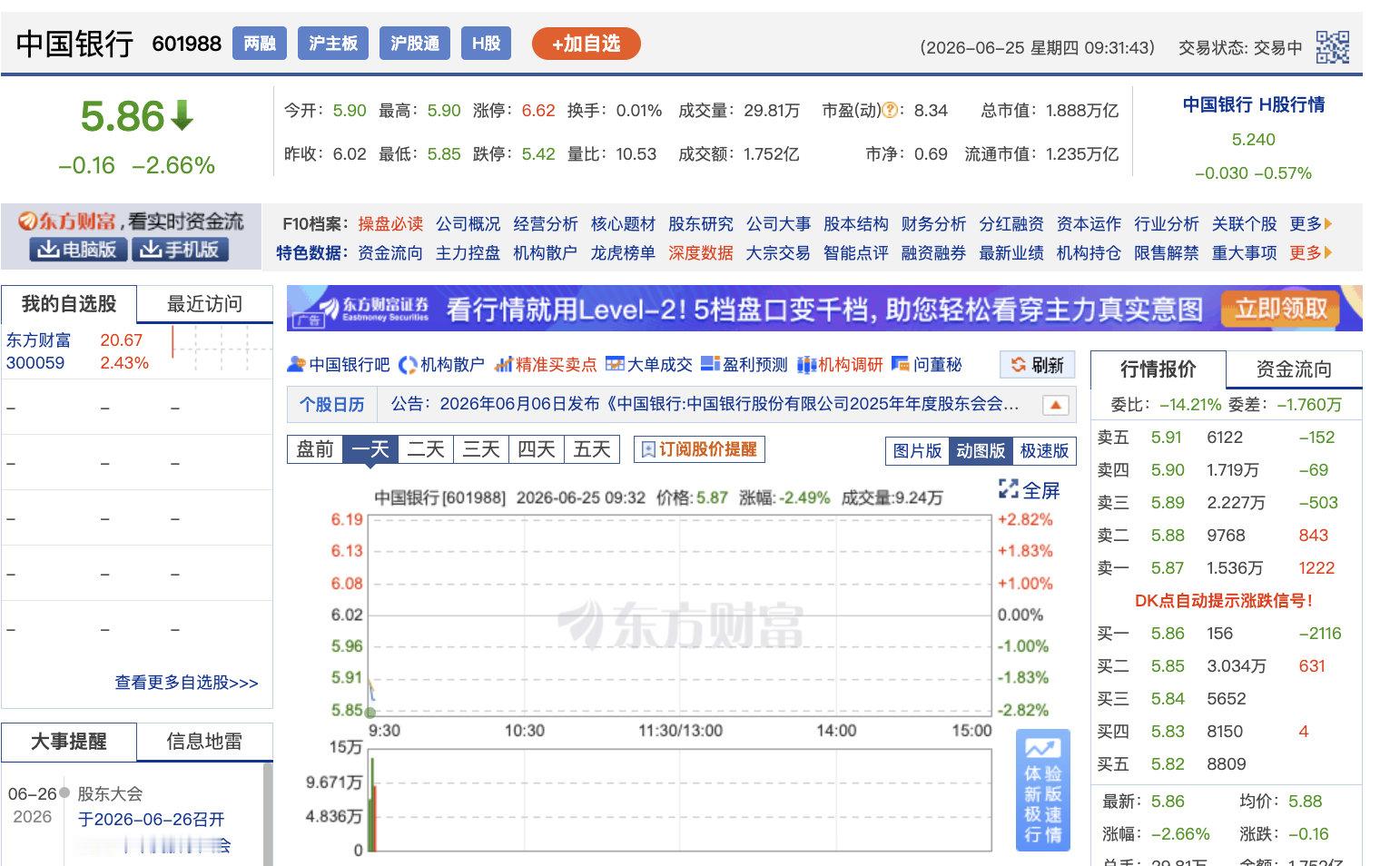
Task: Select the 四天 chart period
Action: (537, 449)
